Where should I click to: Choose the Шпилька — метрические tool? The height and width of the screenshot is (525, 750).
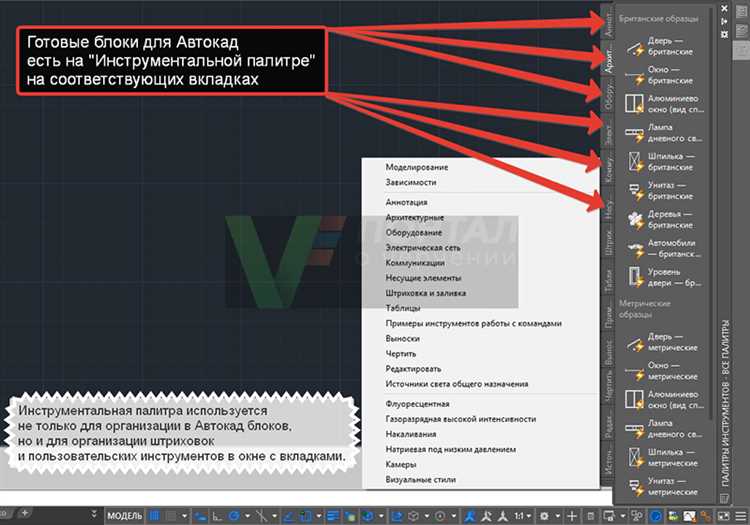tap(663, 457)
